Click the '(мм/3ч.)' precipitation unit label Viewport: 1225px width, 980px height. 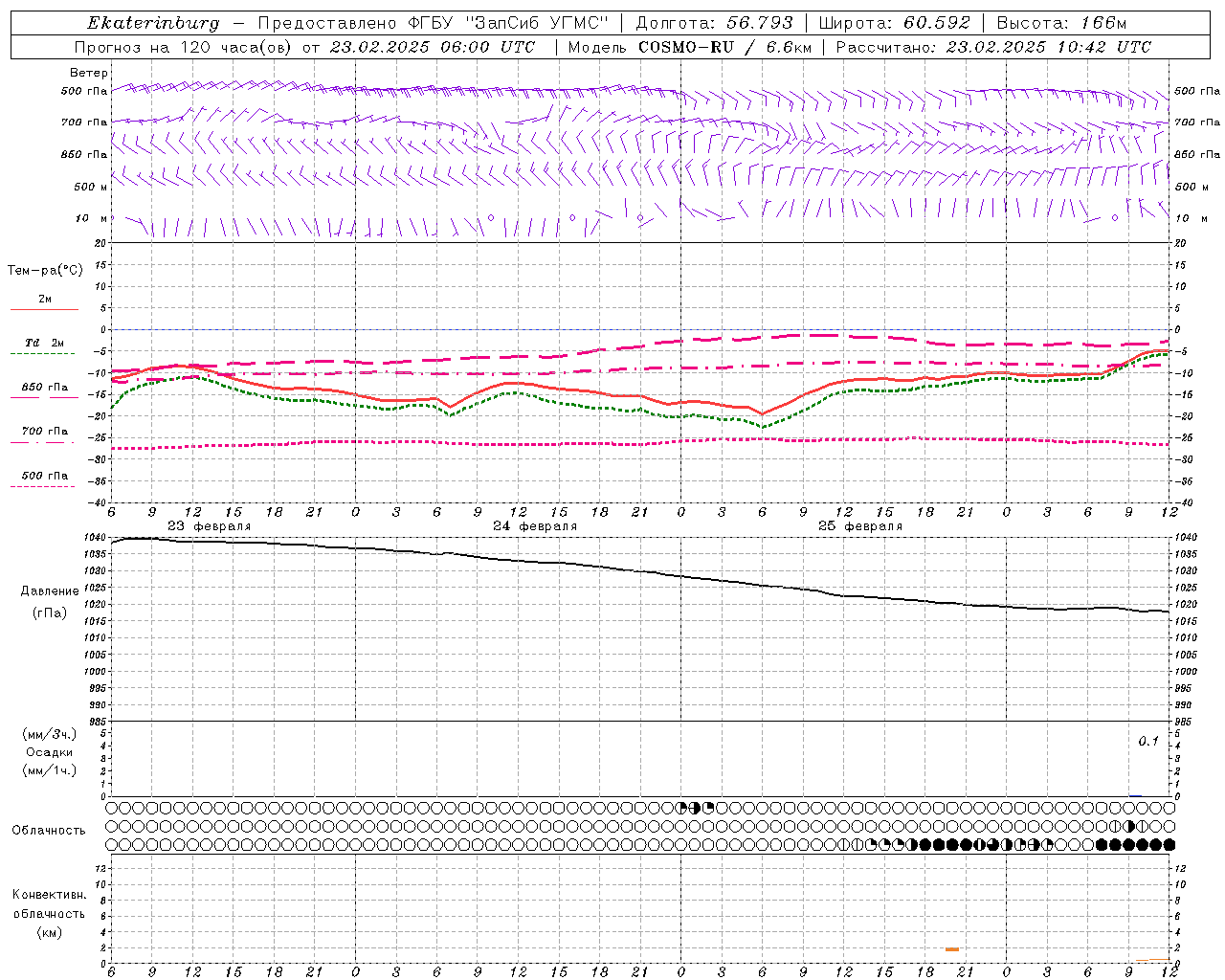click(50, 734)
